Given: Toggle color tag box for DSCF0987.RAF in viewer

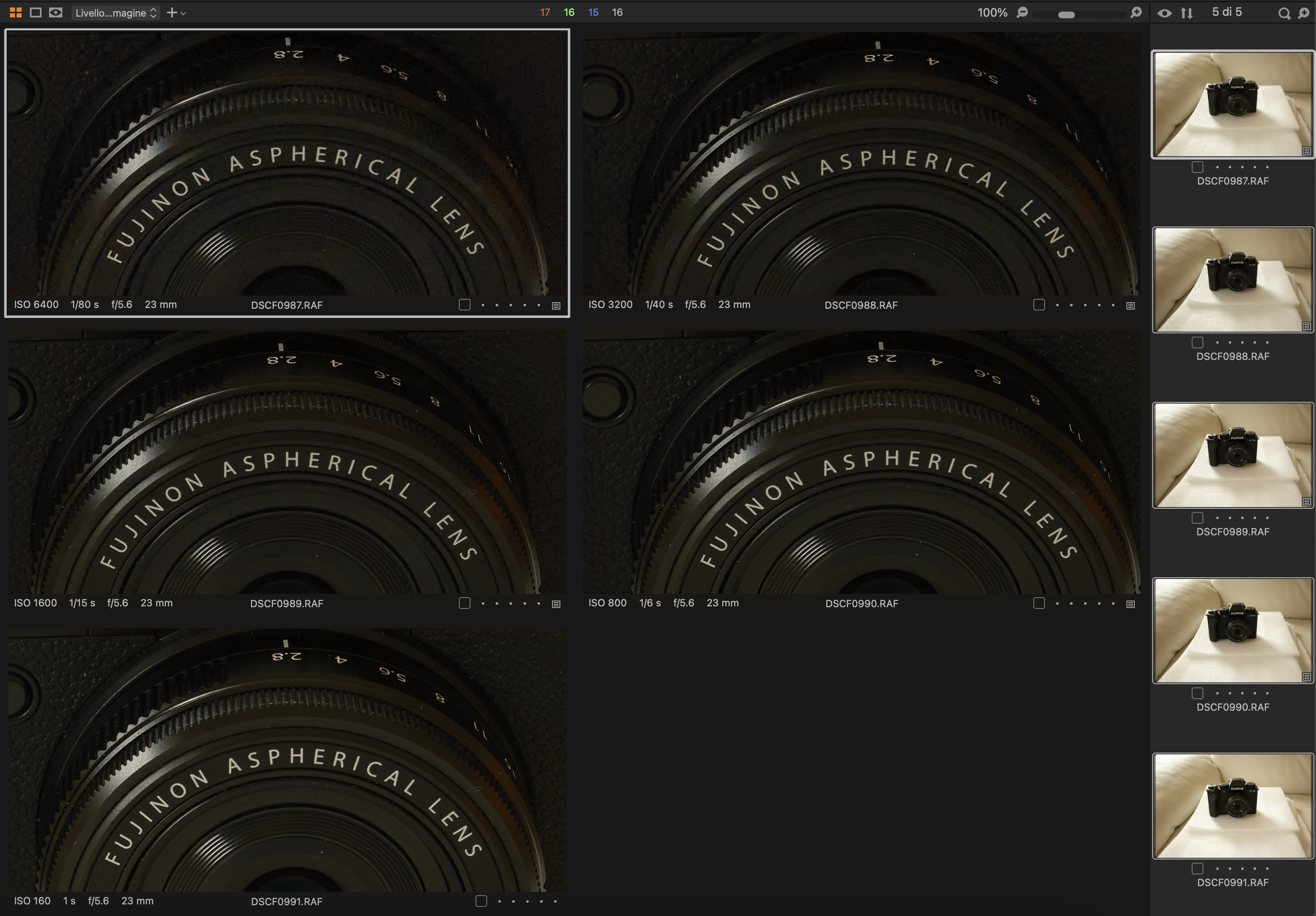Looking at the screenshot, I should pos(465,305).
